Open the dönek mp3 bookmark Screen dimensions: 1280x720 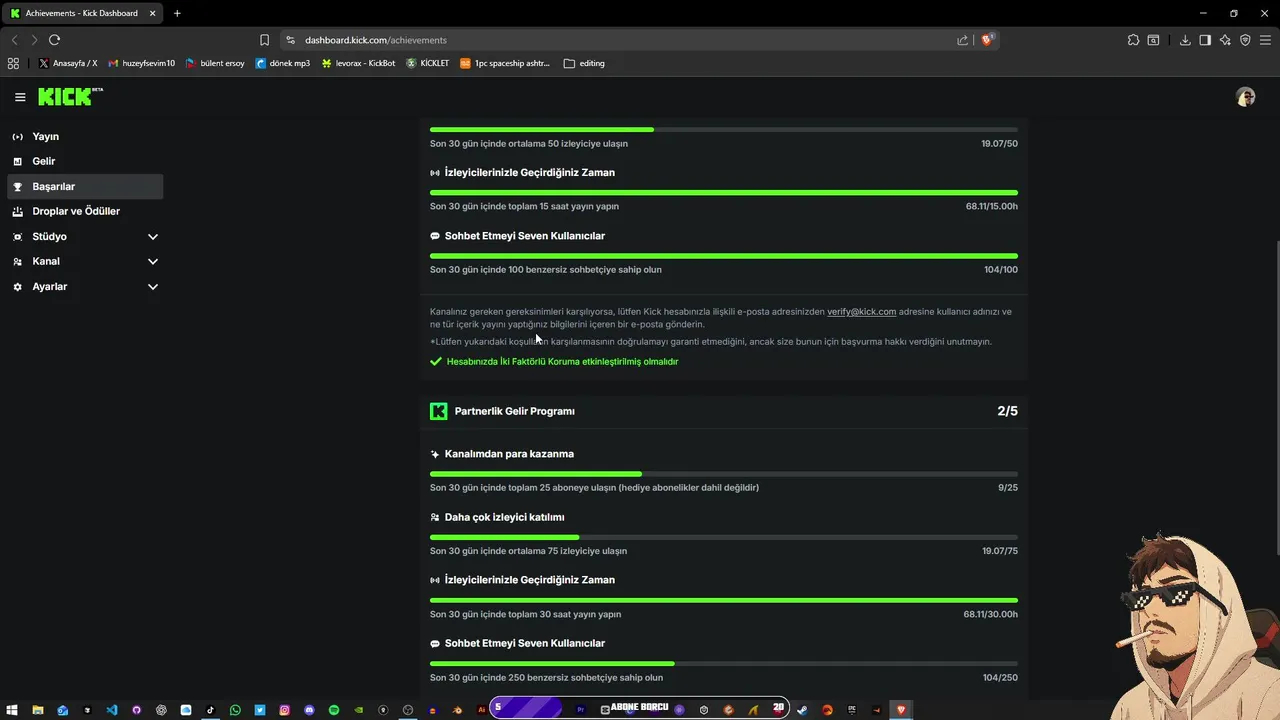pos(283,63)
